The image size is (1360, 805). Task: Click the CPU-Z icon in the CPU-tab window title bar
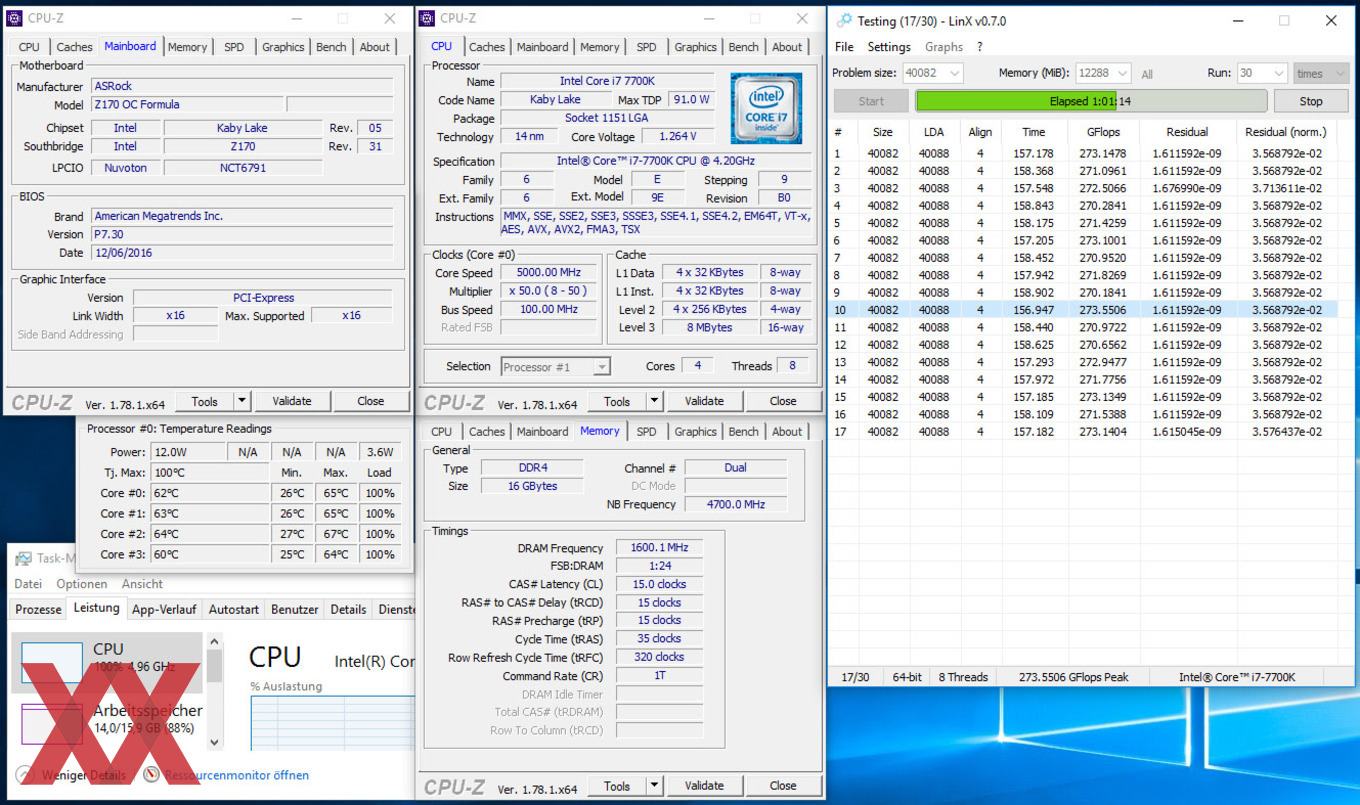tap(427, 18)
